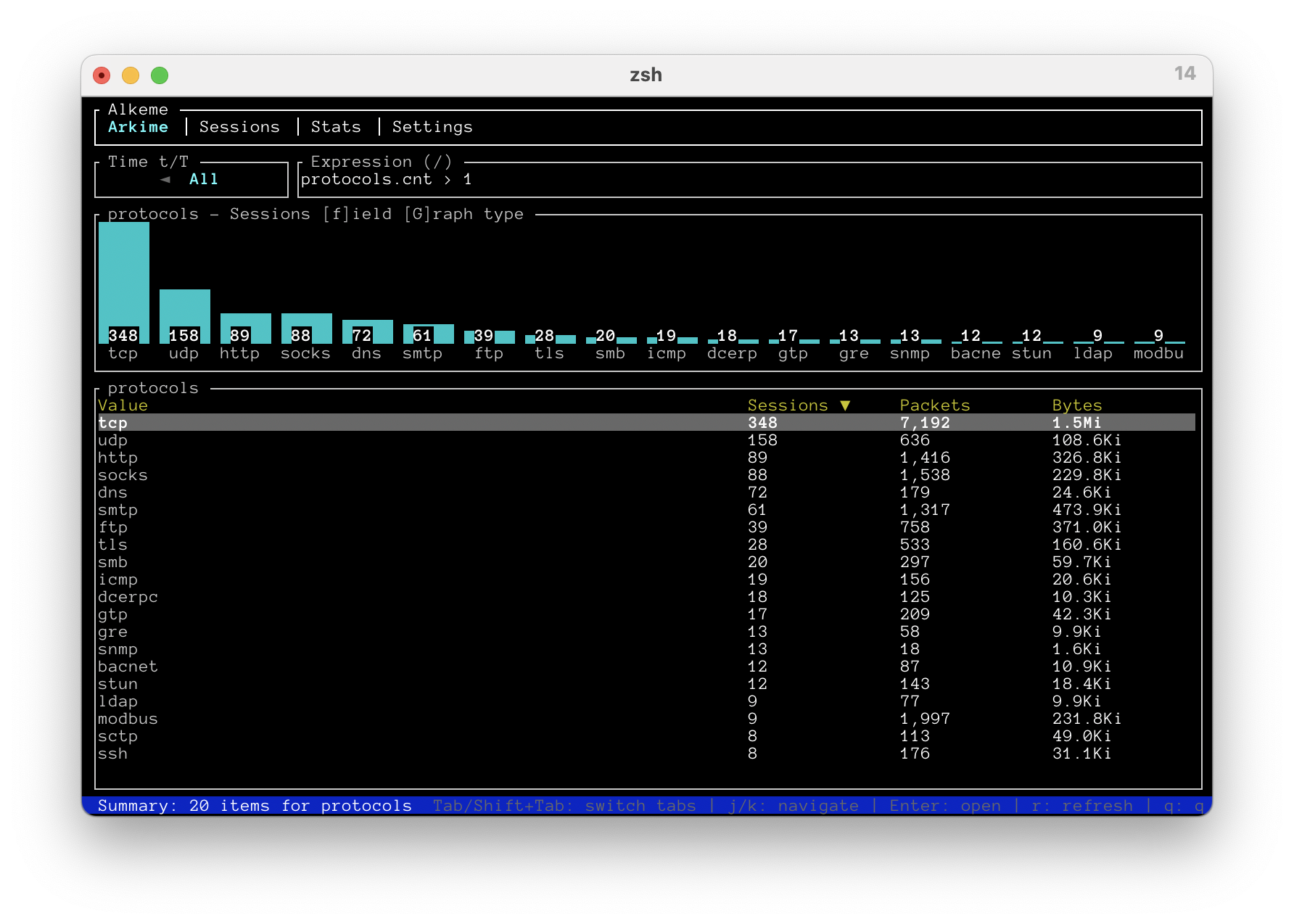Open the Stats tab

point(336,127)
